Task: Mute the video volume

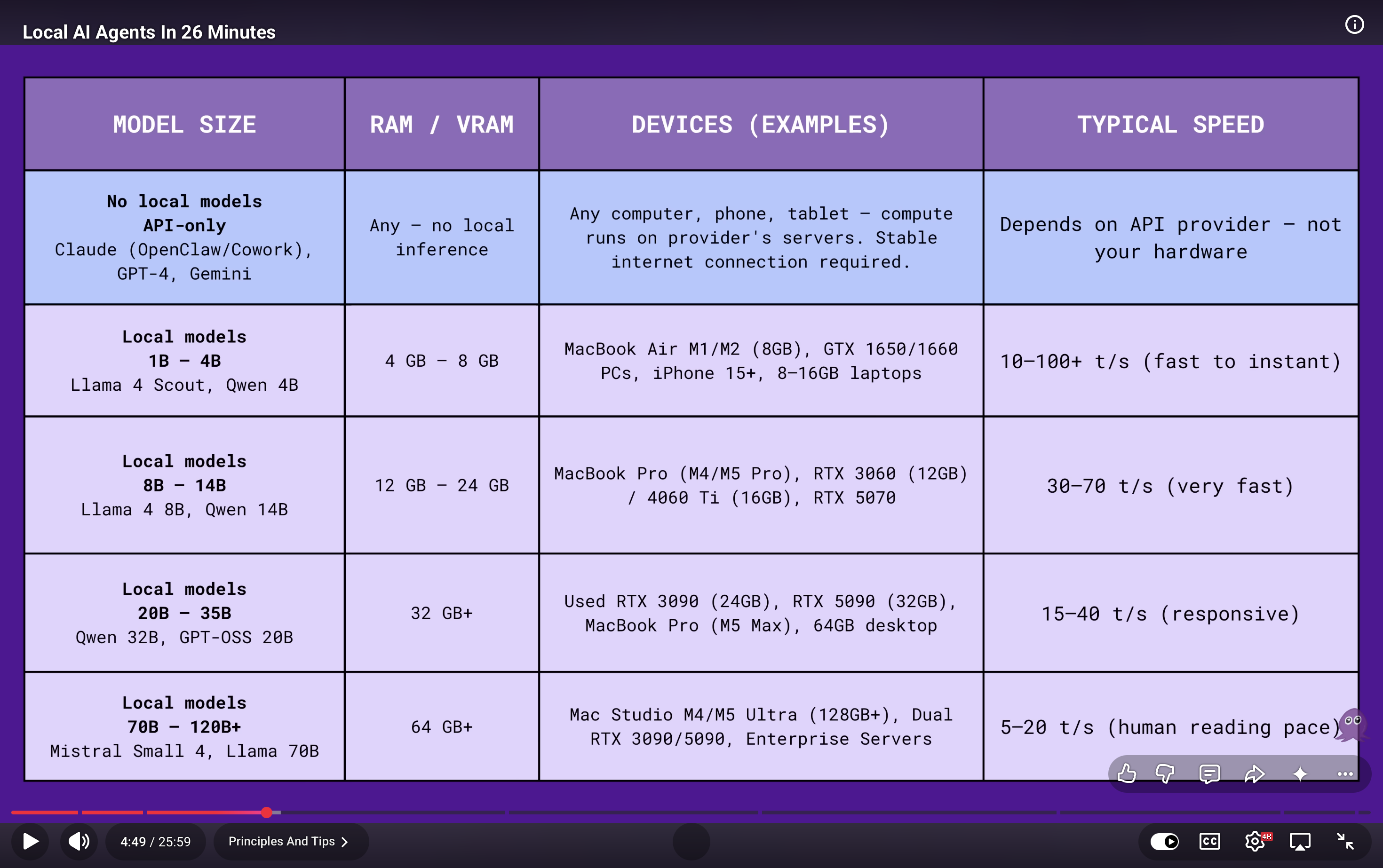Action: [79, 842]
